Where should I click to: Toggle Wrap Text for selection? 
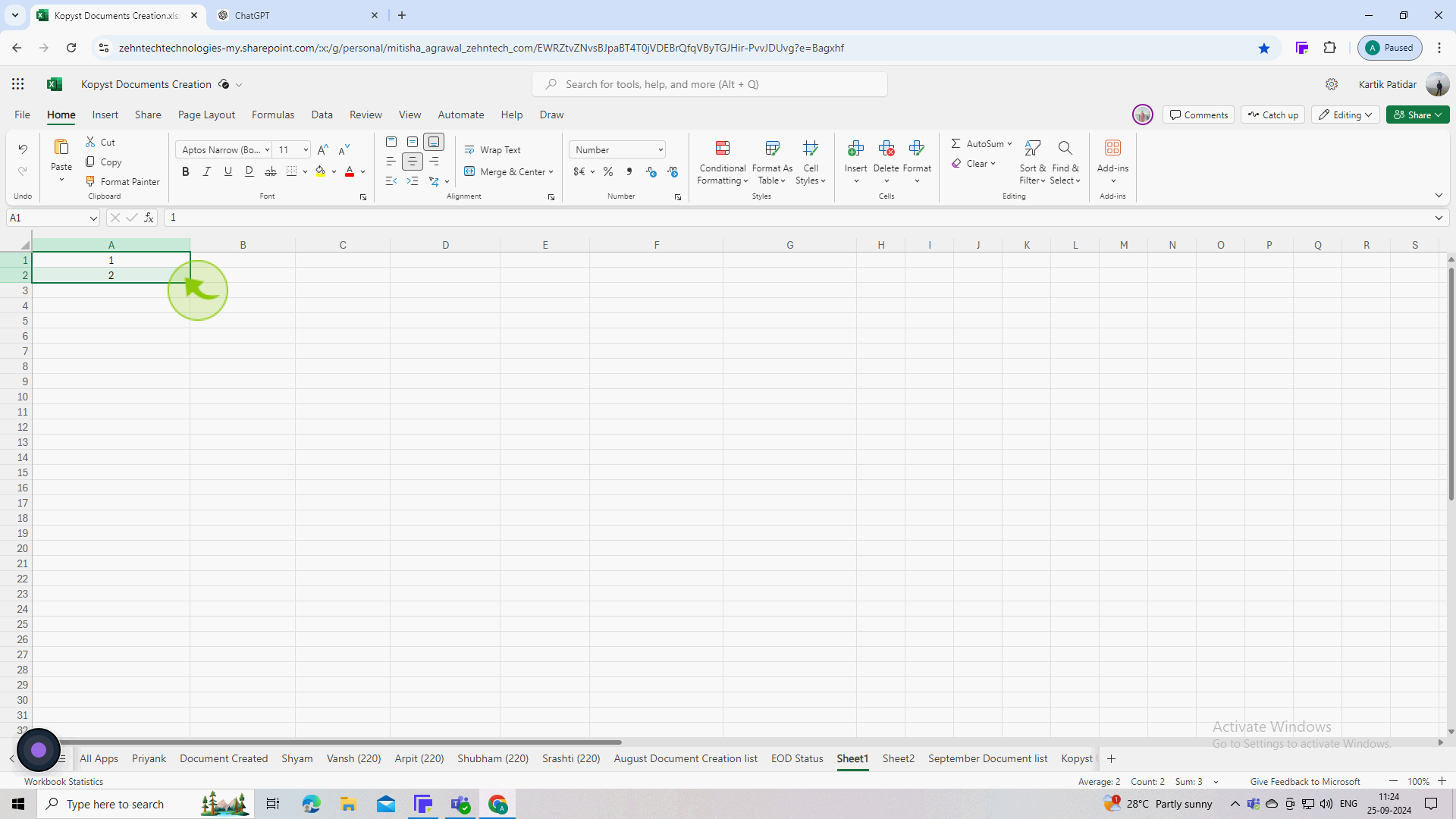click(x=493, y=149)
